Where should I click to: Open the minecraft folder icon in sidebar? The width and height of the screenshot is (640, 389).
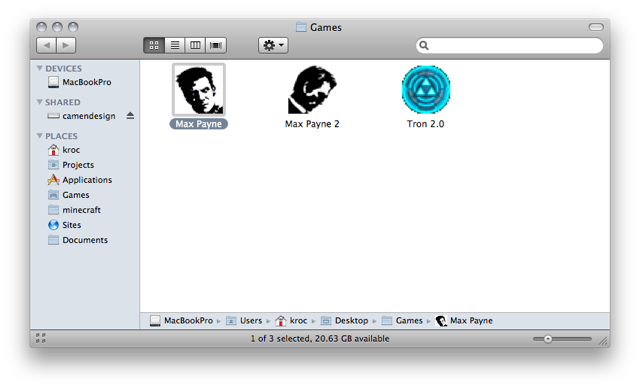click(53, 210)
